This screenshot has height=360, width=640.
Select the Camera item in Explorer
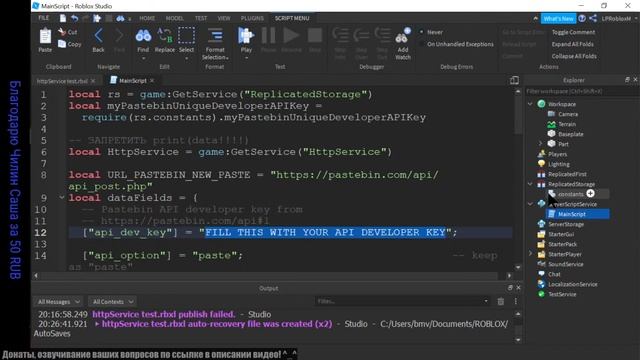[x=568, y=114]
